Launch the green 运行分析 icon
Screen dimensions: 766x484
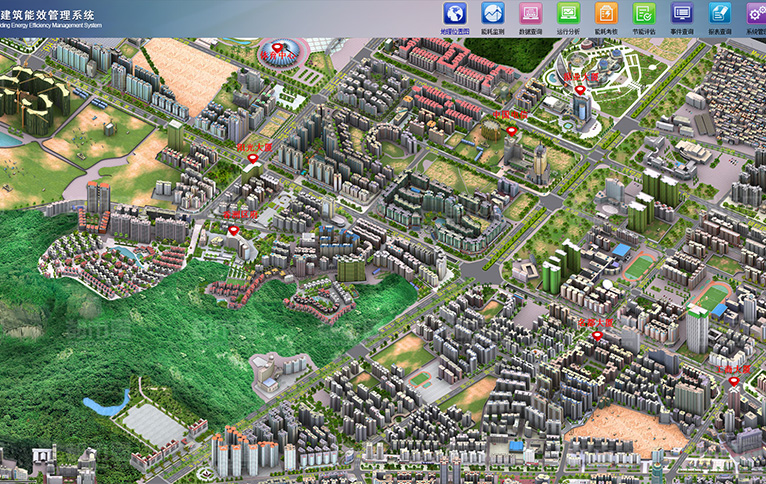click(x=569, y=14)
